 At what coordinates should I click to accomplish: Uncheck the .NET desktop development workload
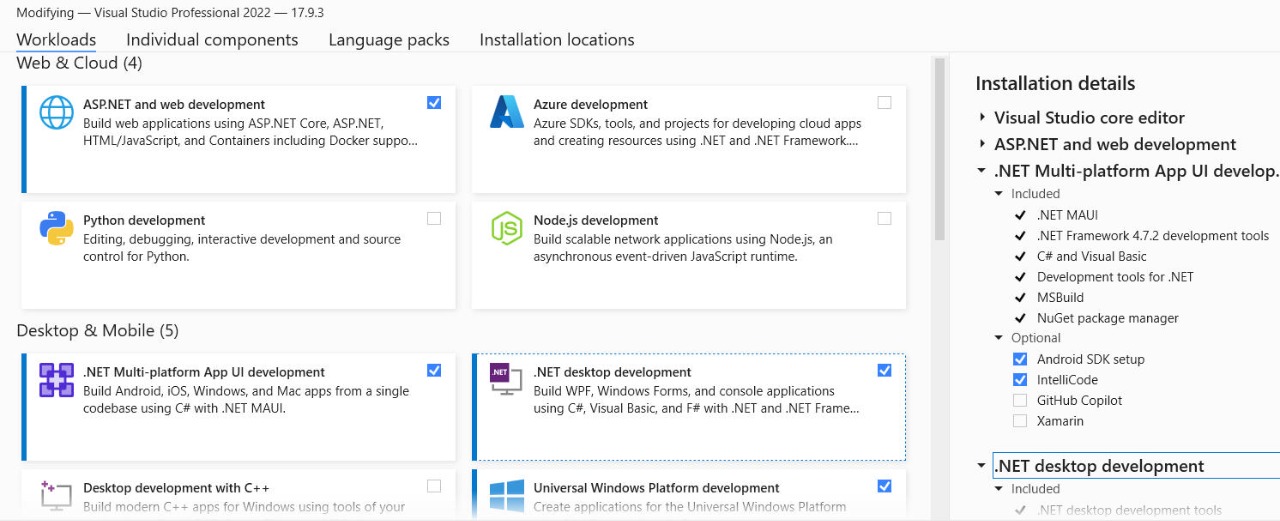[884, 370]
